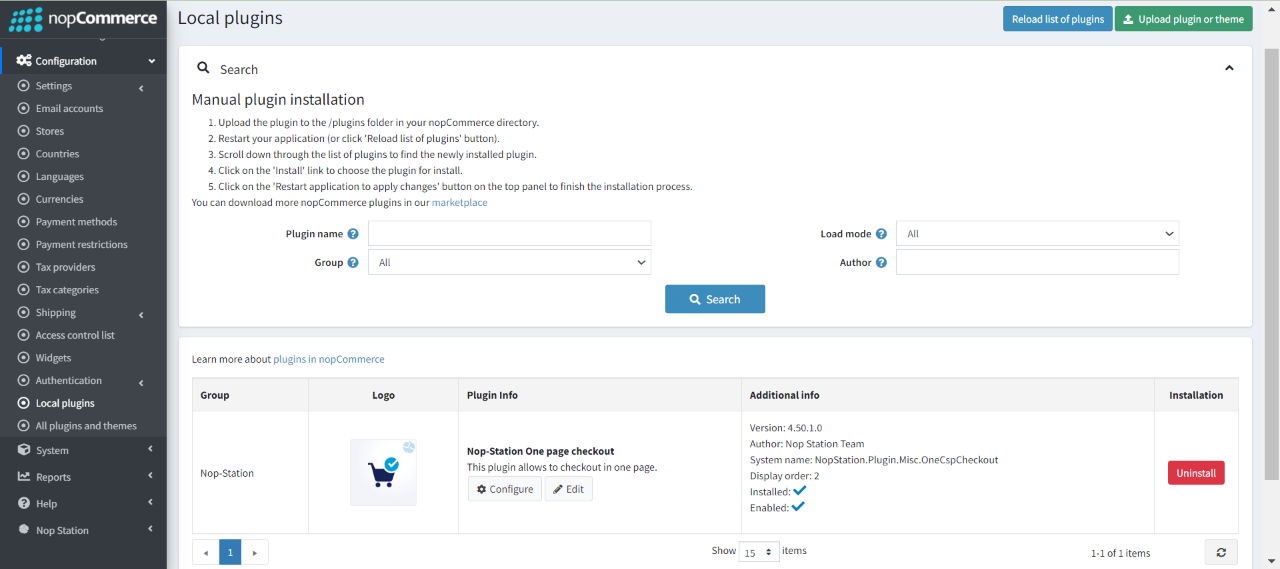Go to page 1 in pagination
Viewport: 1280px width, 569px height.
(230, 552)
